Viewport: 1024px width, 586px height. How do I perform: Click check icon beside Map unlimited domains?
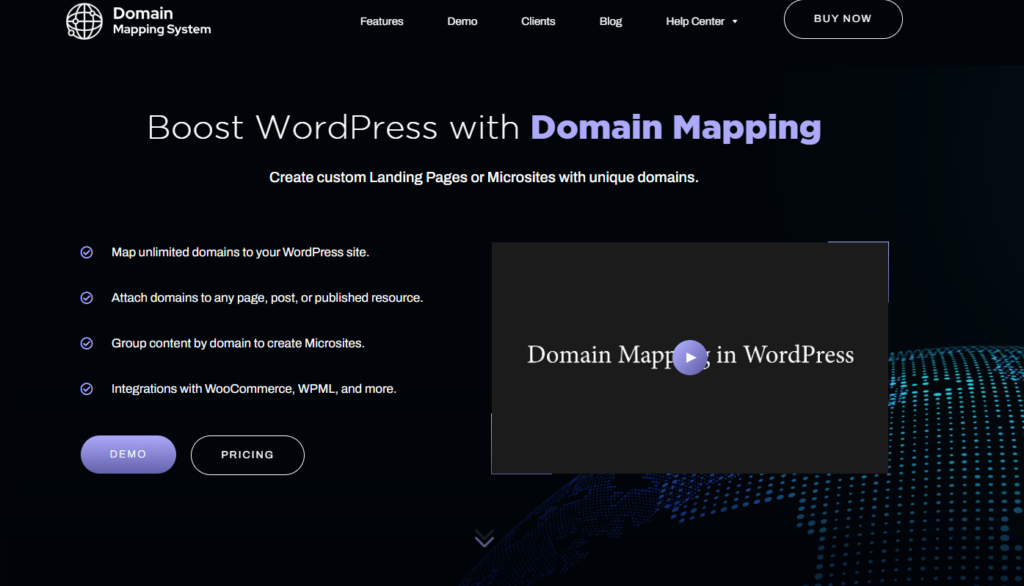pos(86,252)
